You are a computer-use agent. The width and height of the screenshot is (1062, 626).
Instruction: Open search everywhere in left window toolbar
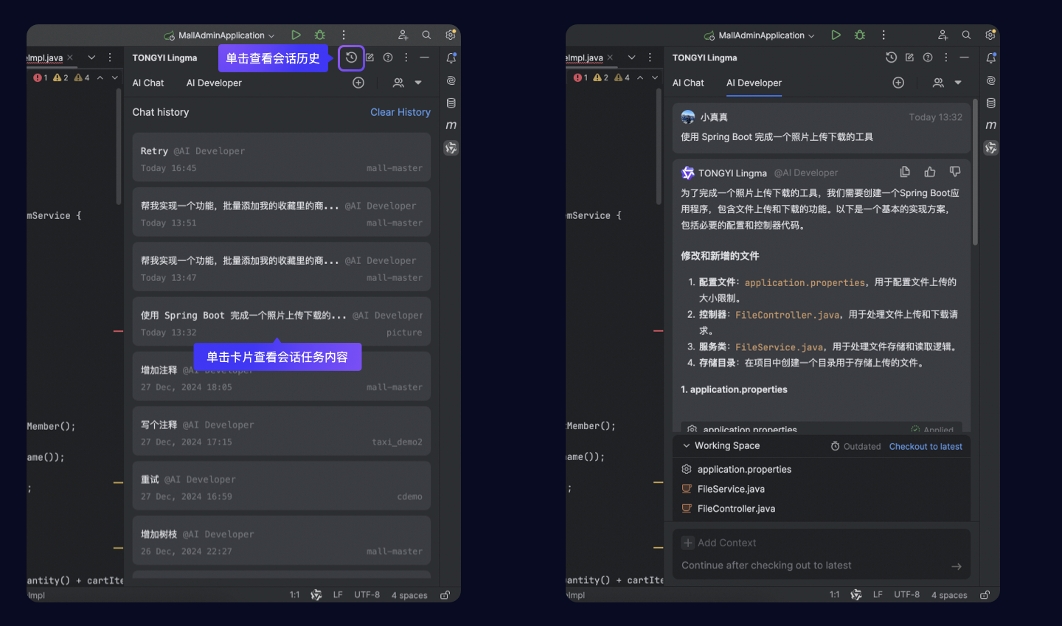coord(426,35)
